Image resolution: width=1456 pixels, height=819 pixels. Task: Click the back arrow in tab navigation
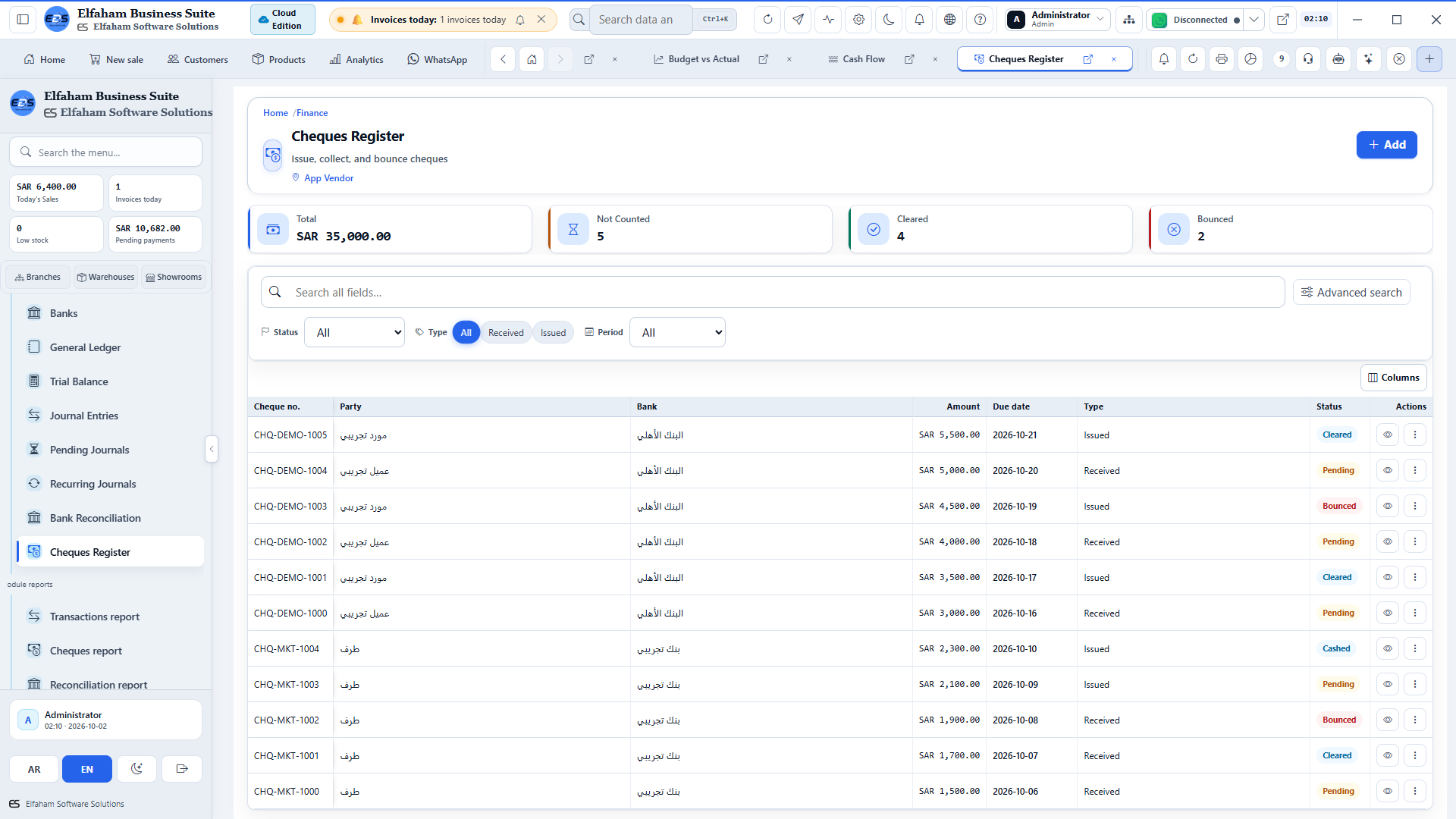tap(503, 59)
